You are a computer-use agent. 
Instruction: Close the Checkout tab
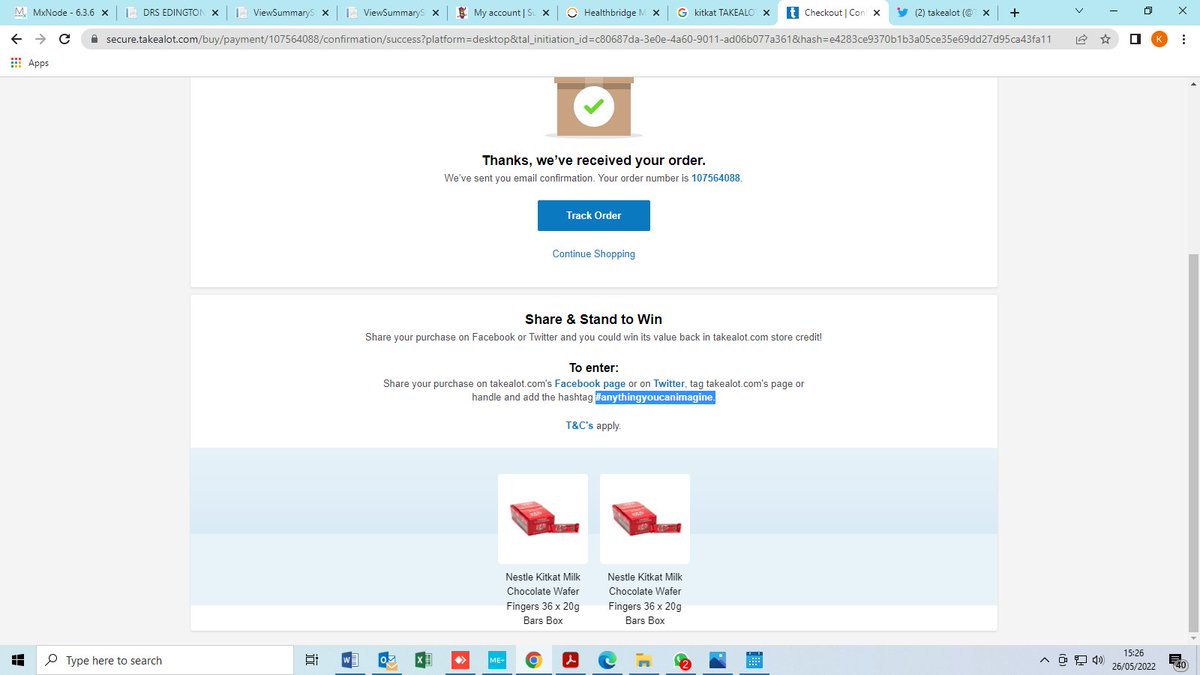(876, 13)
